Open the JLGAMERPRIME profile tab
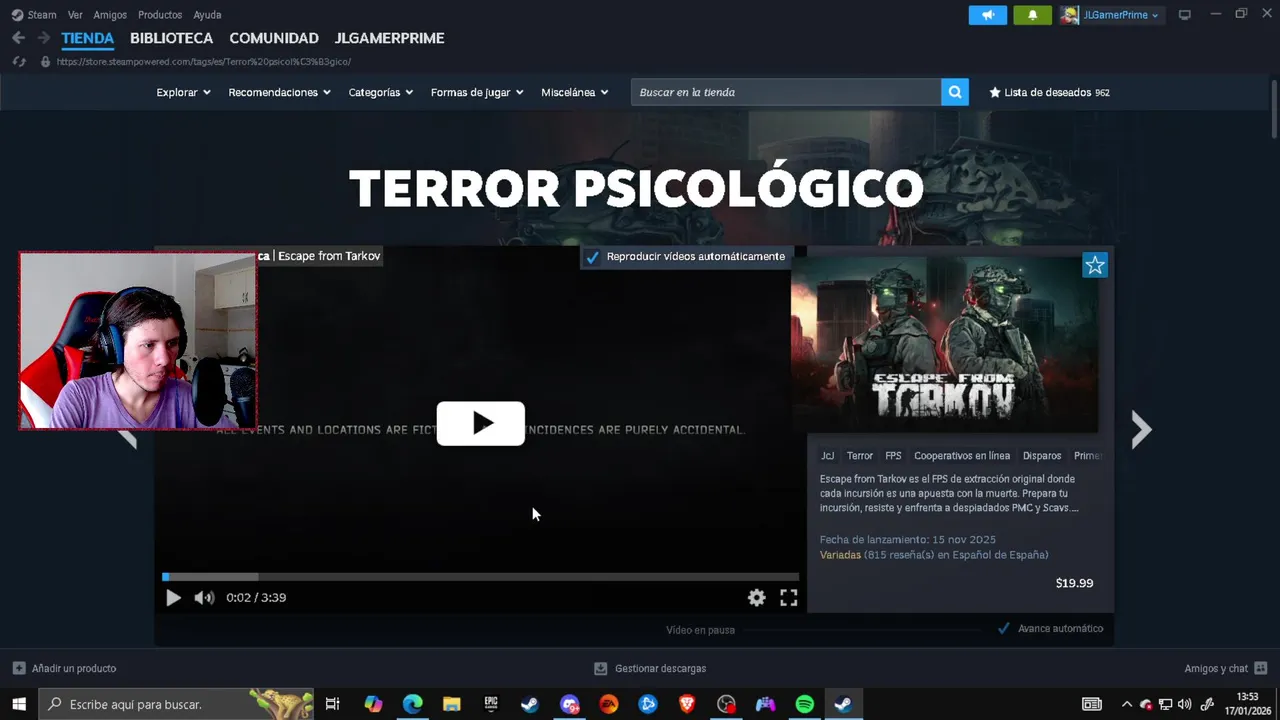 tap(389, 38)
